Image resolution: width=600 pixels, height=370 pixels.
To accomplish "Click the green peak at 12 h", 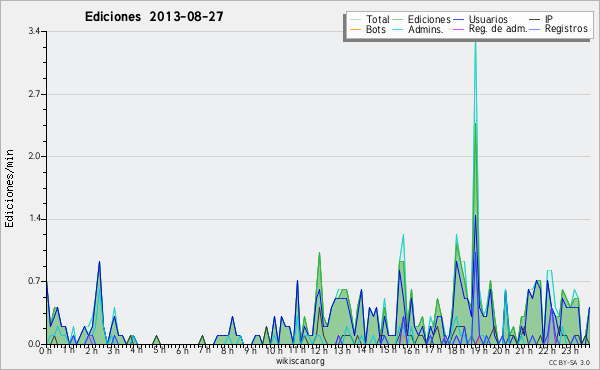I will [x=319, y=254].
